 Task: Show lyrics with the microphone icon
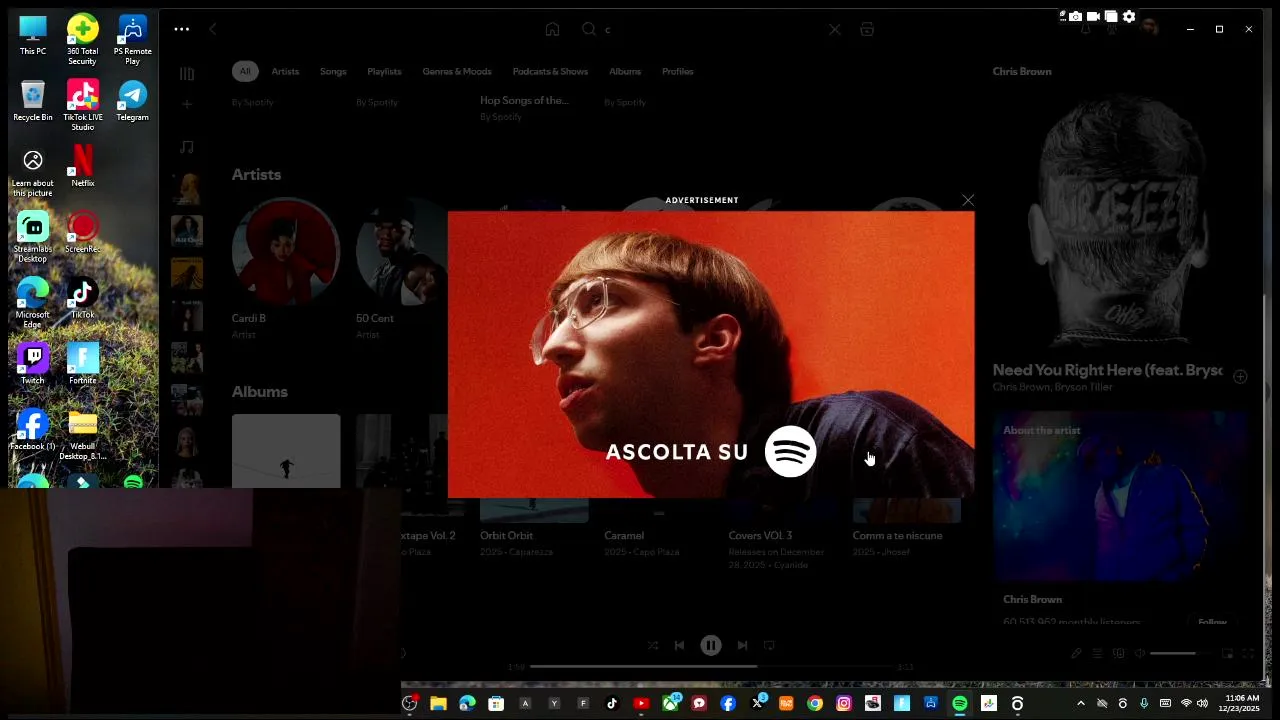pyautogui.click(x=1076, y=654)
